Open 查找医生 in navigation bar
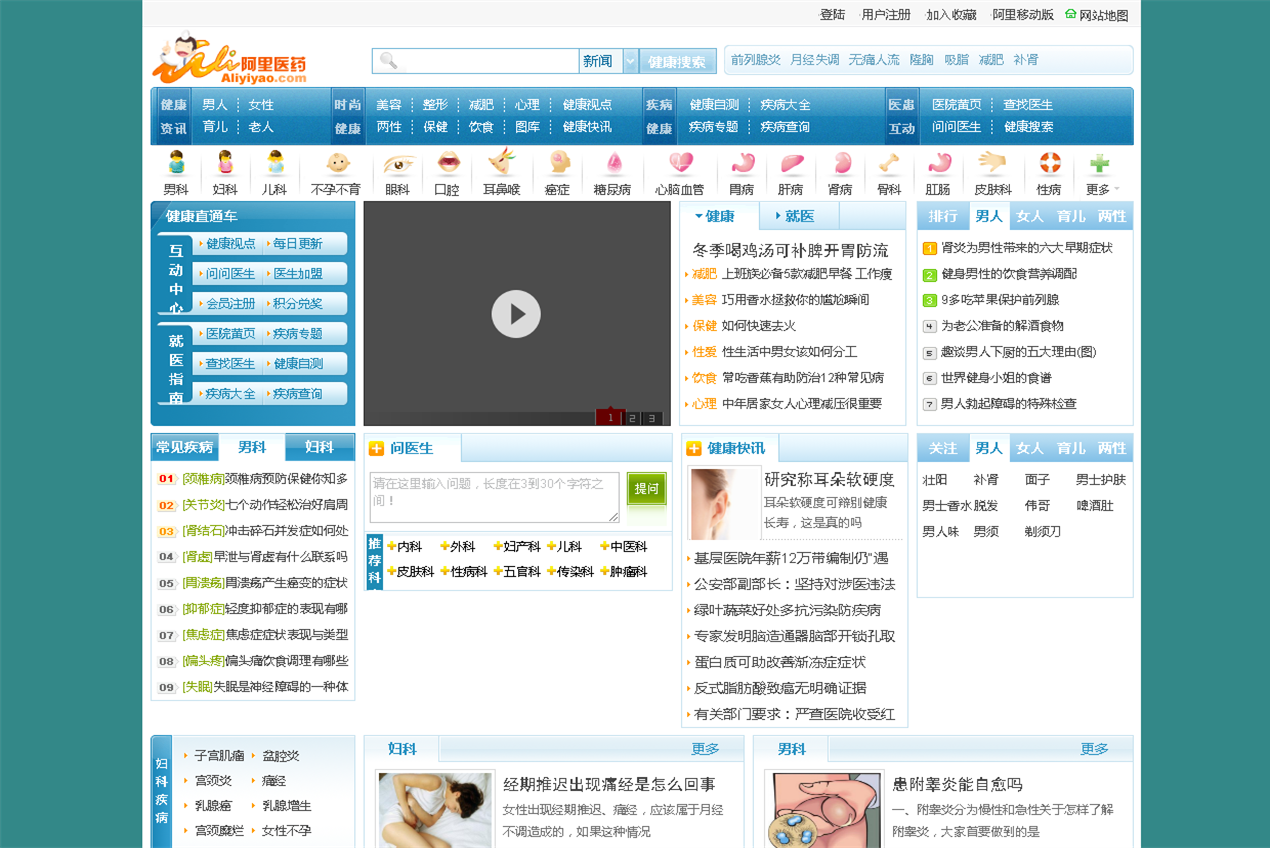This screenshot has width=1270, height=848. (1028, 105)
